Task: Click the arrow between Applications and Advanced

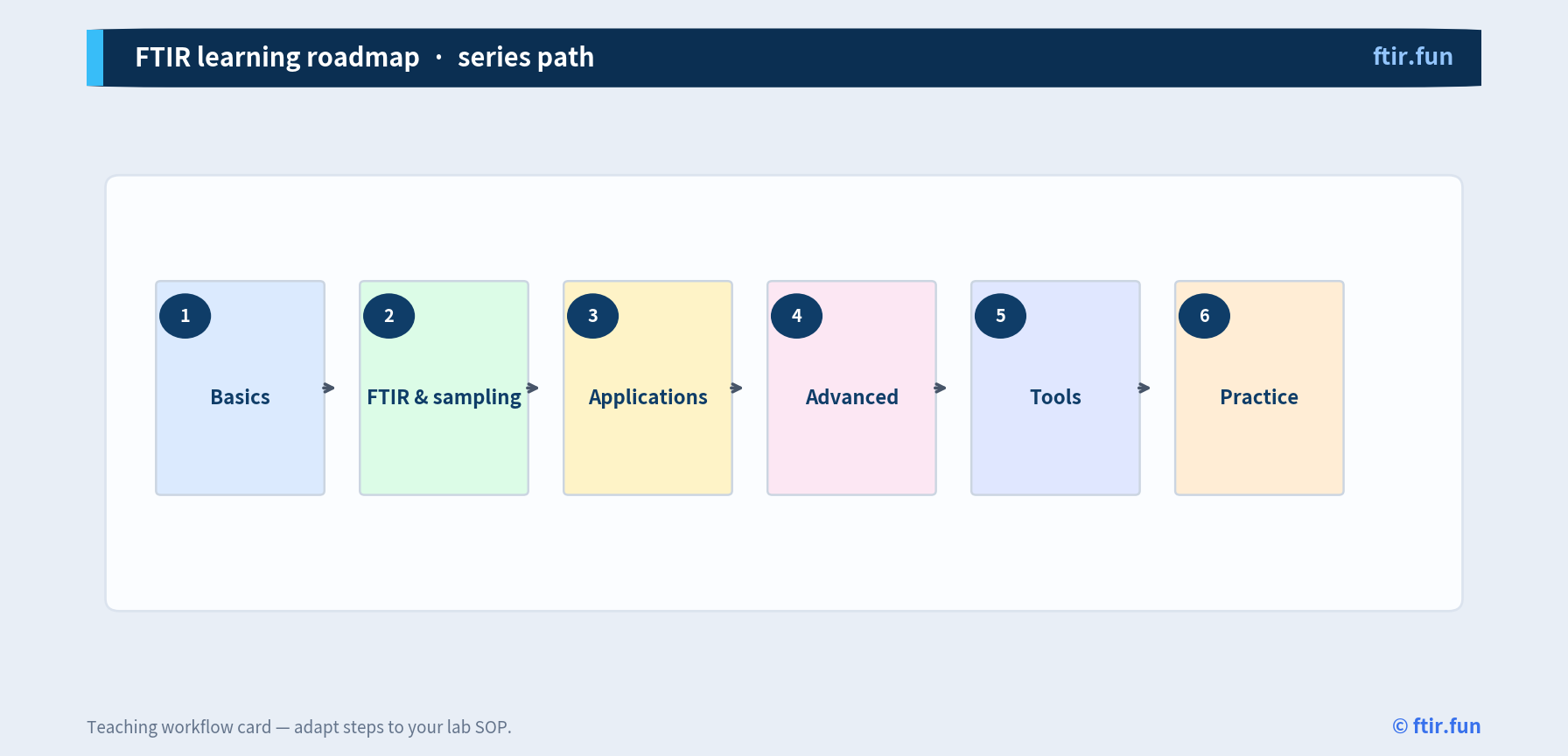Action: tap(737, 388)
